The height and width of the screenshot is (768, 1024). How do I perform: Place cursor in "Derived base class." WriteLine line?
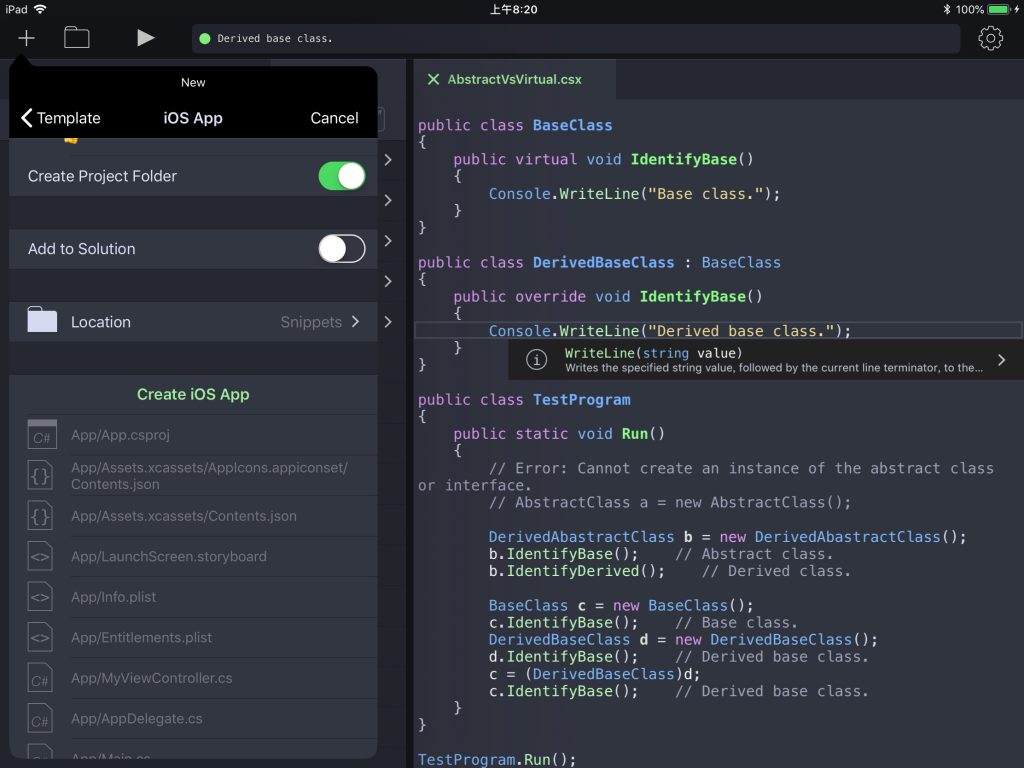(x=669, y=331)
